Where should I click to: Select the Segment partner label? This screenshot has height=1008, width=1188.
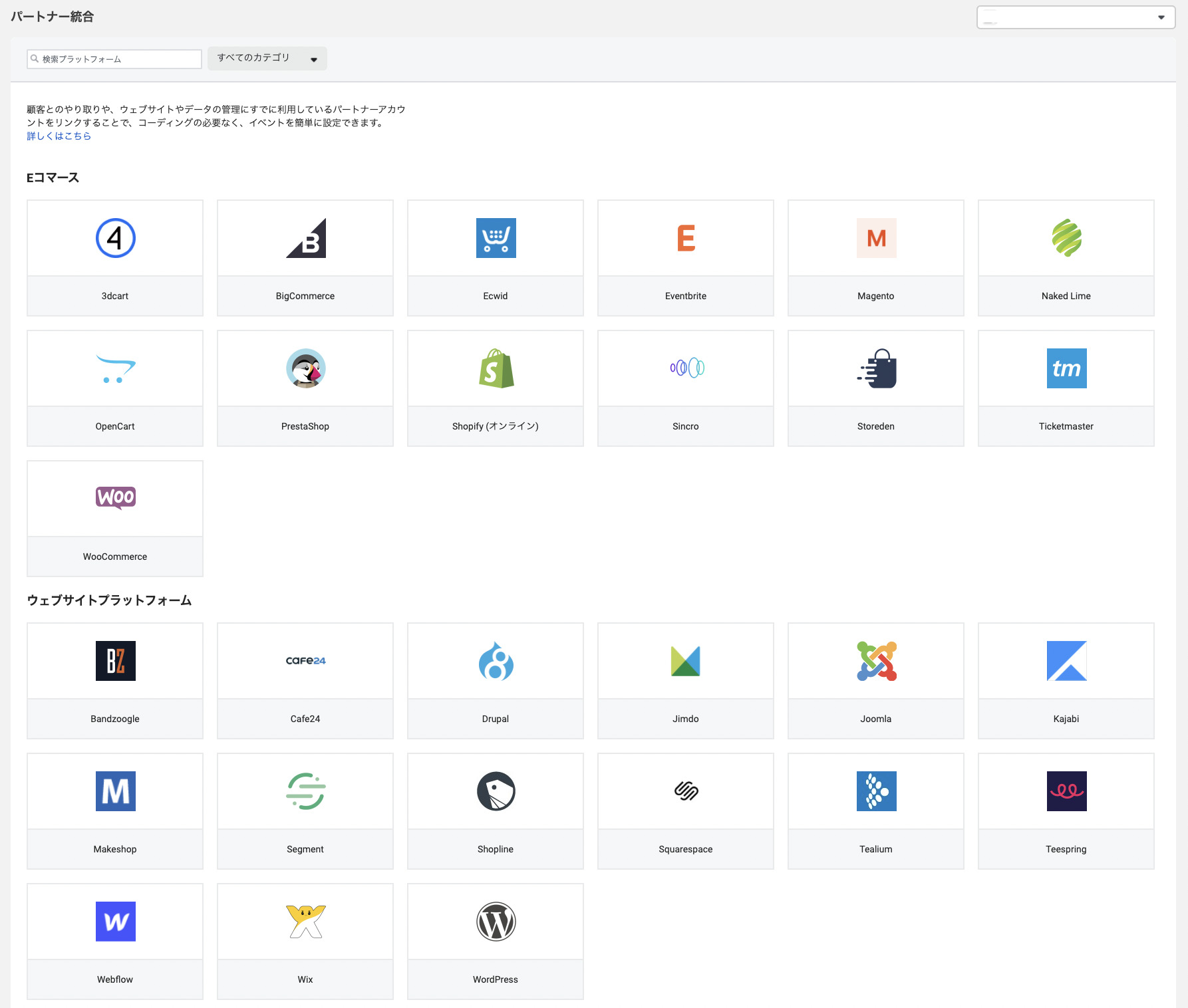click(x=305, y=849)
